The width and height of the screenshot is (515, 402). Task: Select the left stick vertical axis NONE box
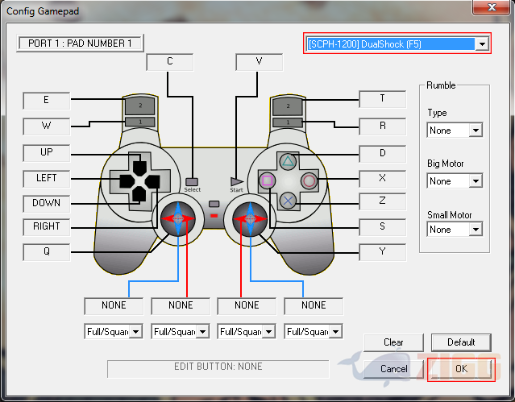coord(114,306)
